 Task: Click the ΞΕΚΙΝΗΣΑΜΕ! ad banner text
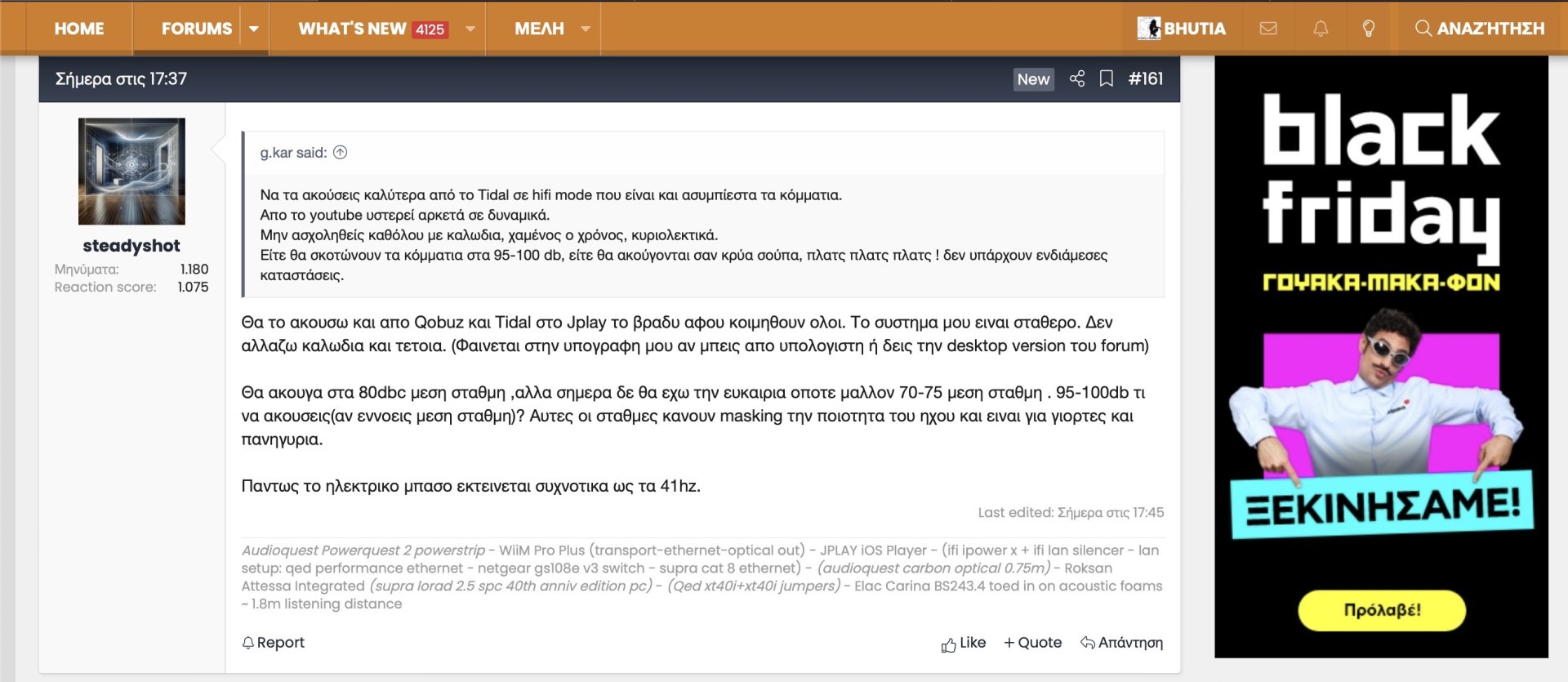(1382, 506)
